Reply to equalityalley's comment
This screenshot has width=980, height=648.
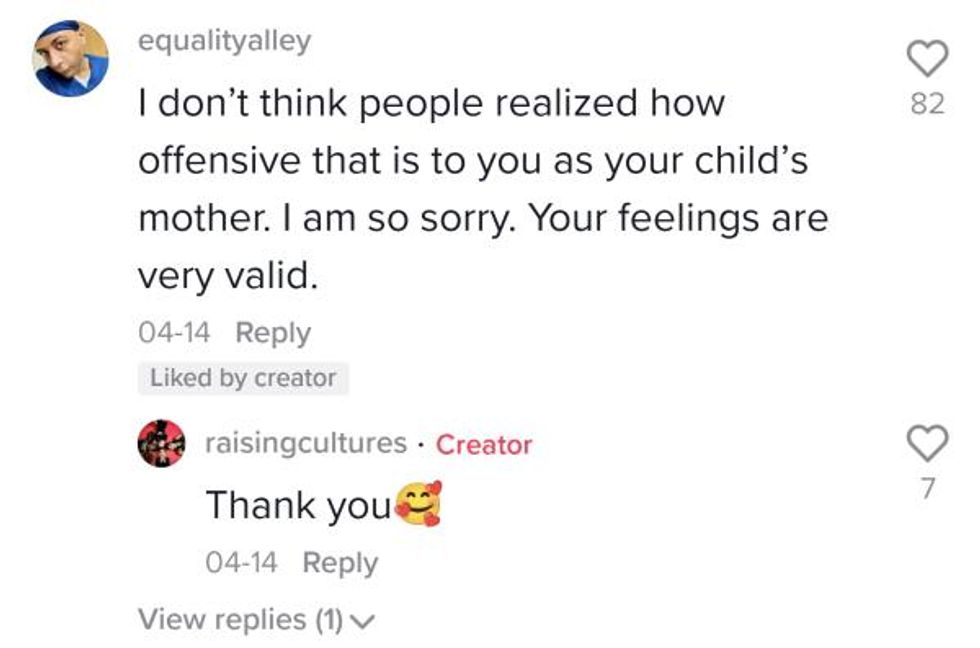[273, 333]
